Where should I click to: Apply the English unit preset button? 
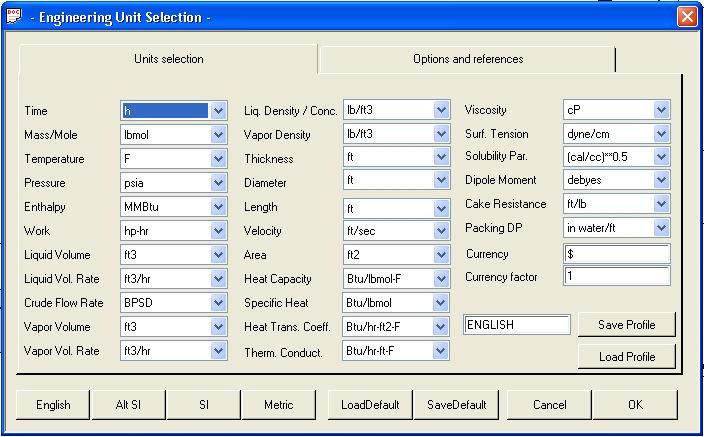[53, 405]
